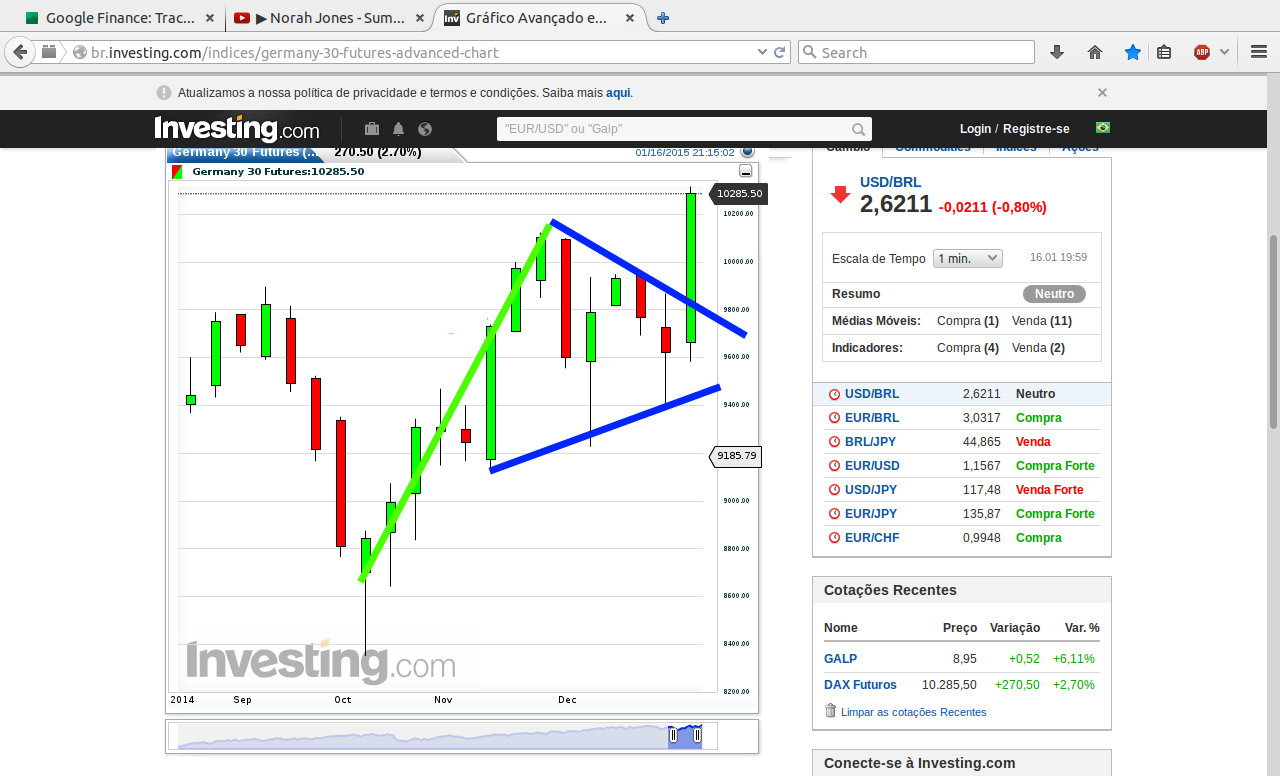Select the Germany 30 Futures chart tab
Screen dimensions: 1280x776
[x=248, y=153]
